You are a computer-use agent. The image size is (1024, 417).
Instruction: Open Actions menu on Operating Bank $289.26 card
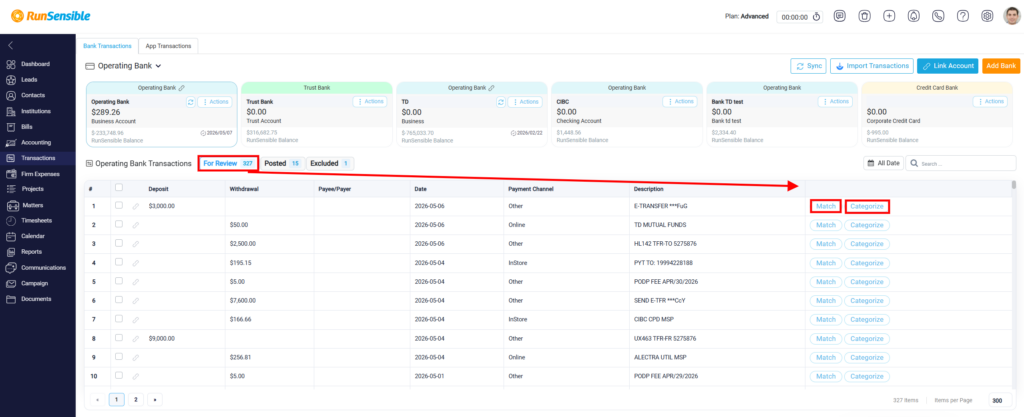click(x=215, y=102)
